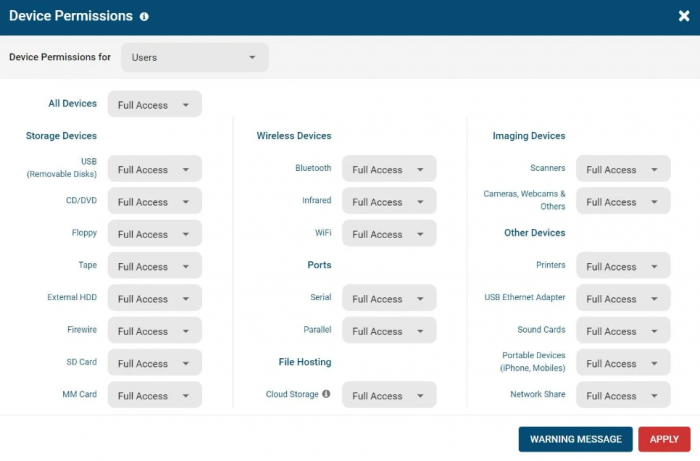
Task: Click the red APPLY button
Action: point(664,439)
